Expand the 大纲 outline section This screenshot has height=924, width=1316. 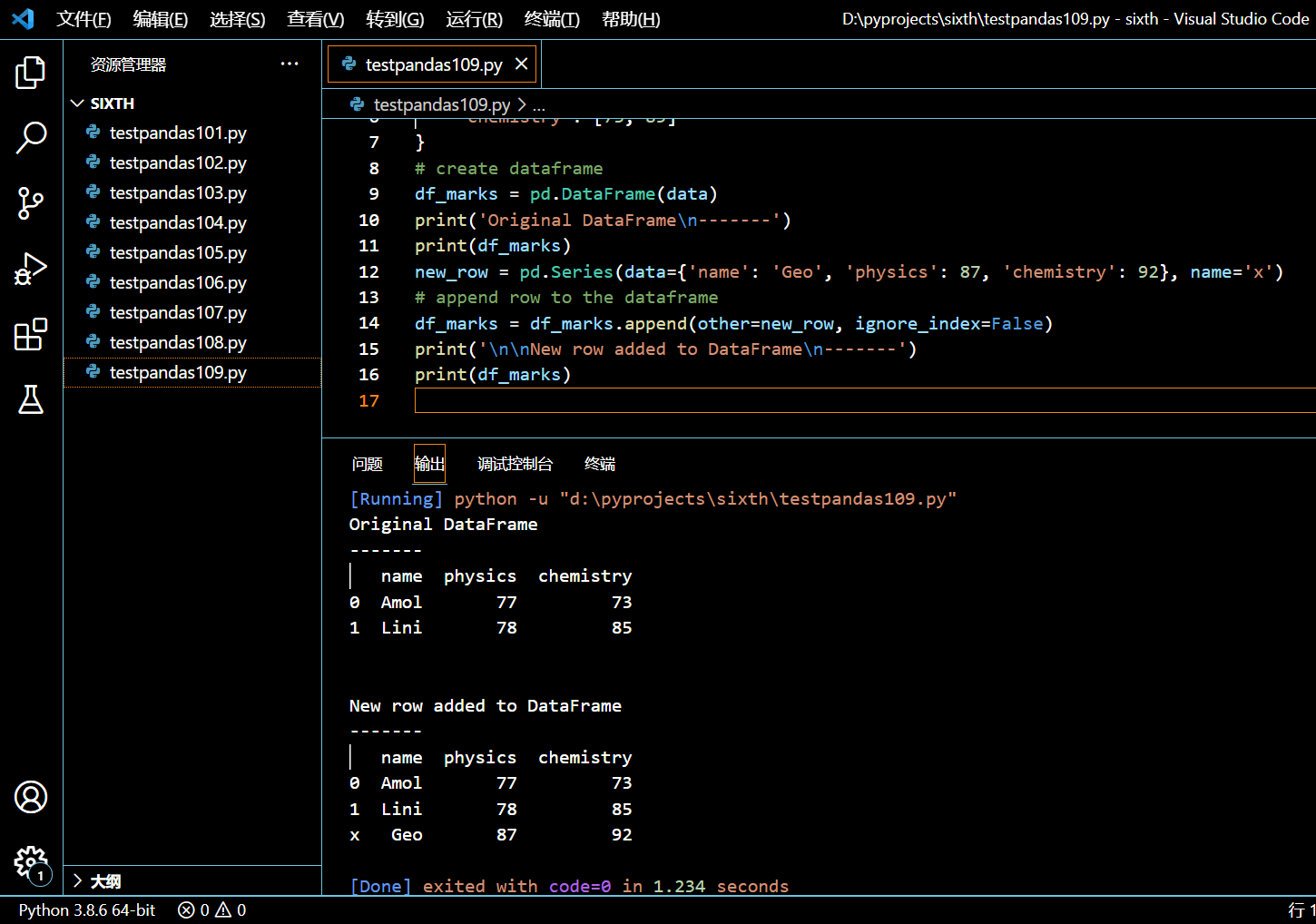tap(78, 880)
